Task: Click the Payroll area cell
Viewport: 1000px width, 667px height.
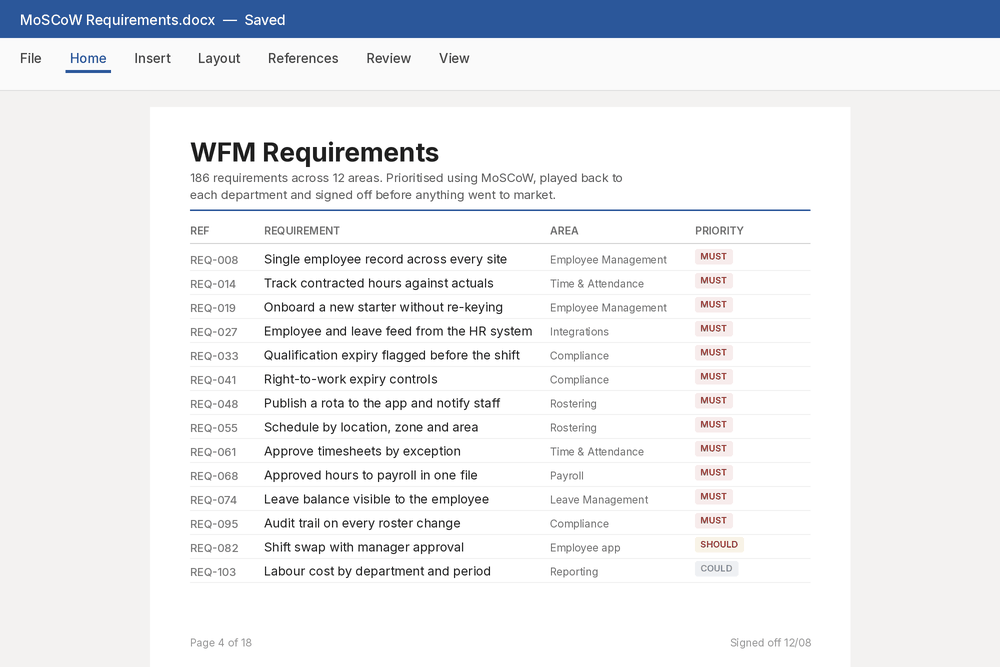Action: [x=567, y=476]
